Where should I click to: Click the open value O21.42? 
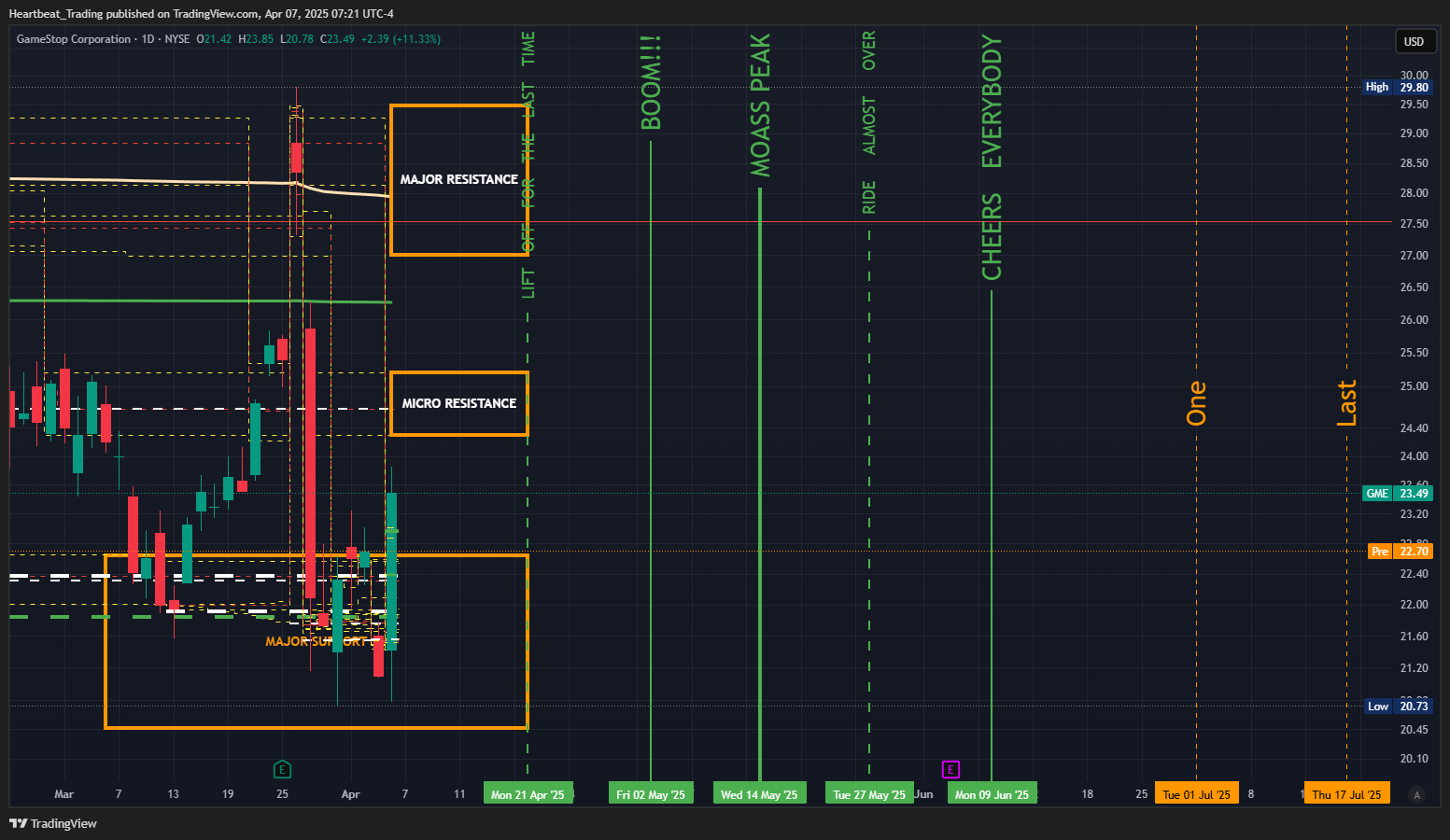click(x=214, y=39)
